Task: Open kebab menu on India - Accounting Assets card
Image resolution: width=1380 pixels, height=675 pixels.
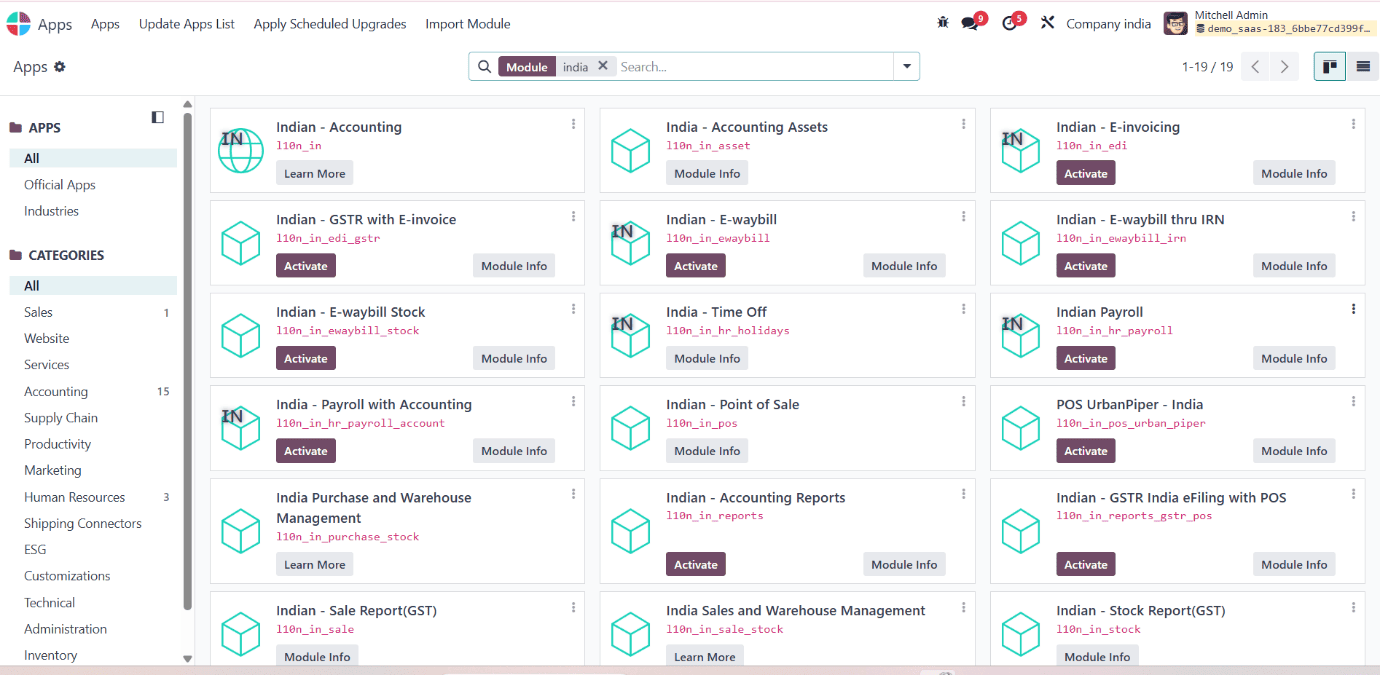Action: pos(963,124)
